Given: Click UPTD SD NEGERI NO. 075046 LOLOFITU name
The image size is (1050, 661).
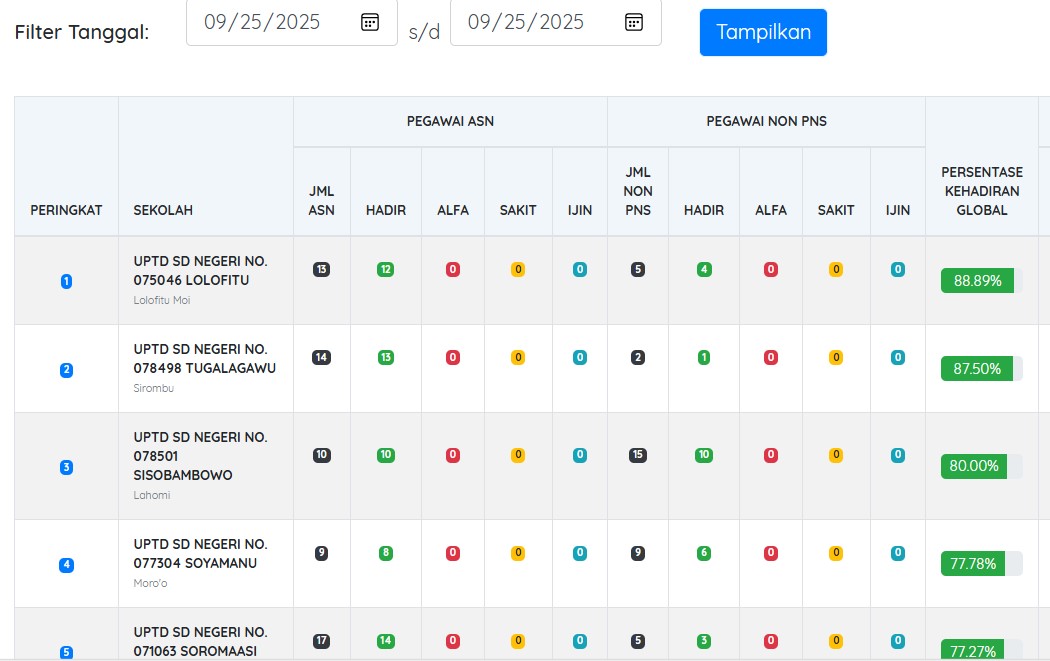Looking at the screenshot, I should [x=200, y=270].
